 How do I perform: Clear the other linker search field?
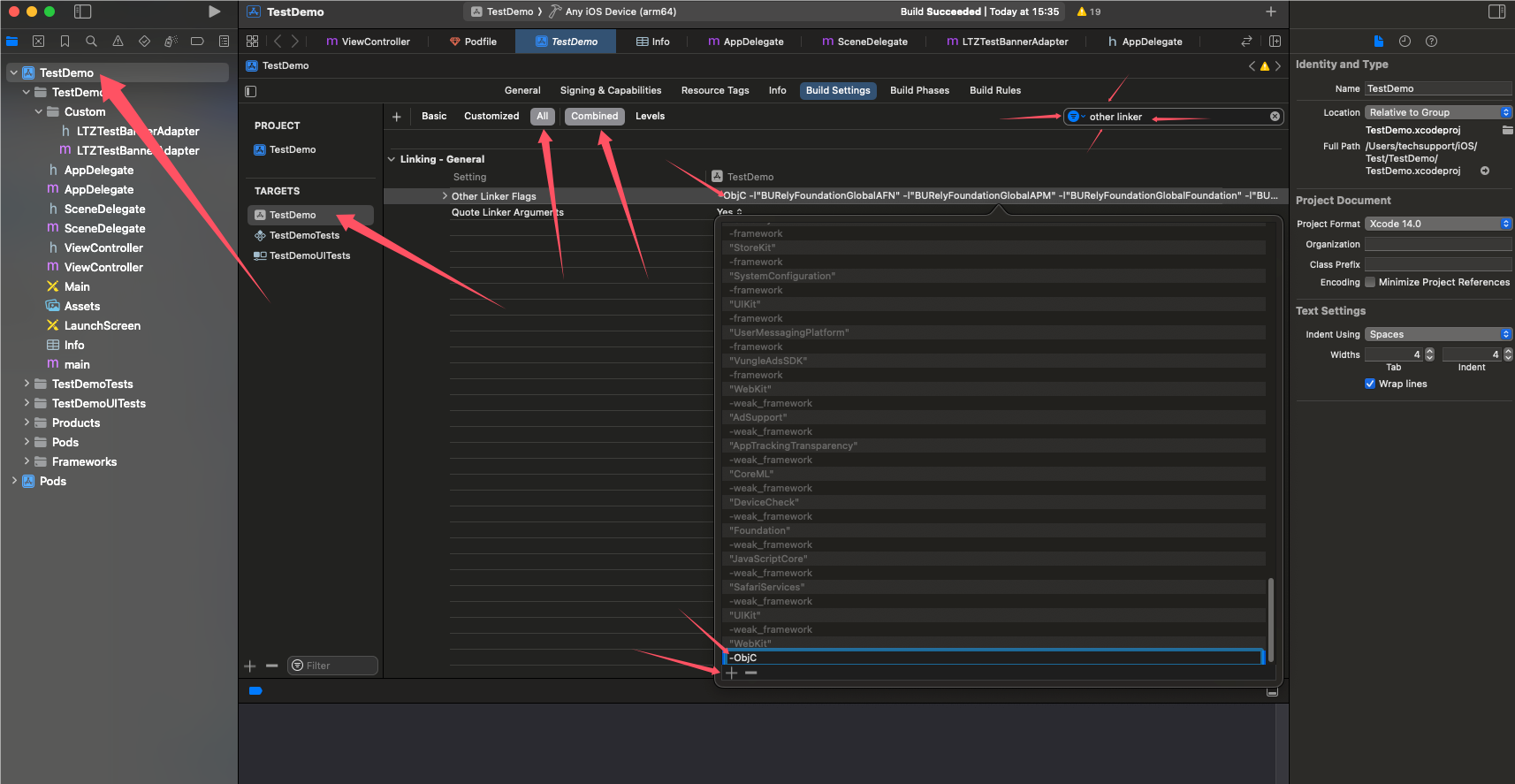[1275, 116]
